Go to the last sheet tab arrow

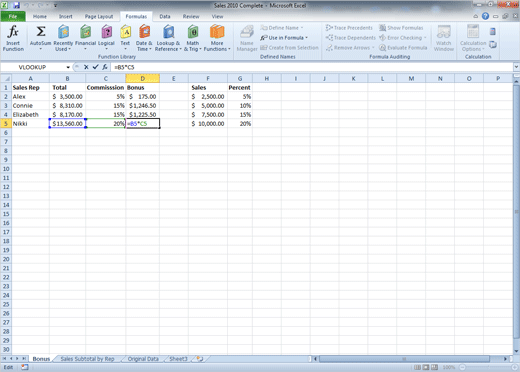[24, 359]
